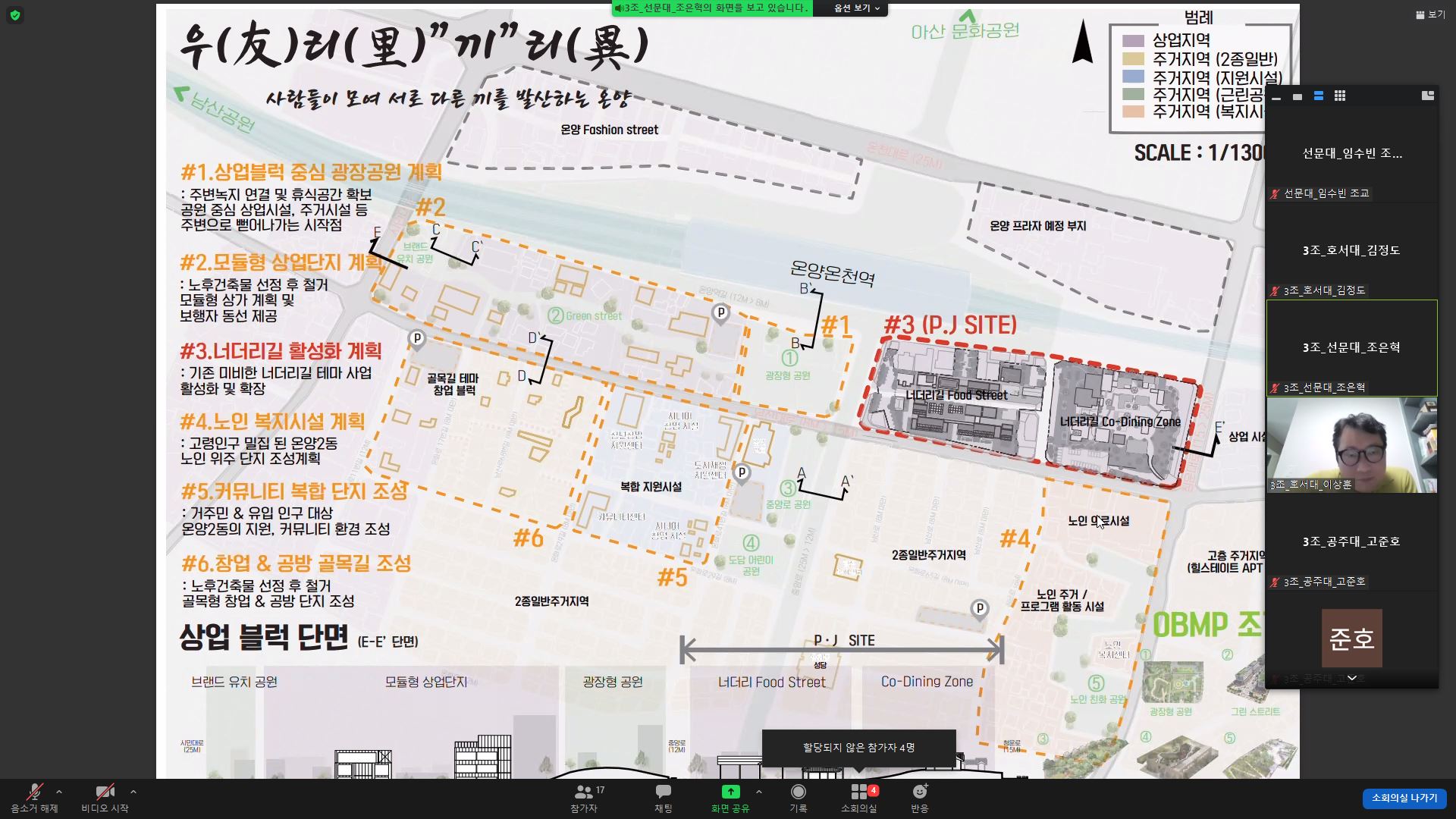Open the chat (채팅) panel
The width and height of the screenshot is (1456, 819).
pyautogui.click(x=663, y=798)
